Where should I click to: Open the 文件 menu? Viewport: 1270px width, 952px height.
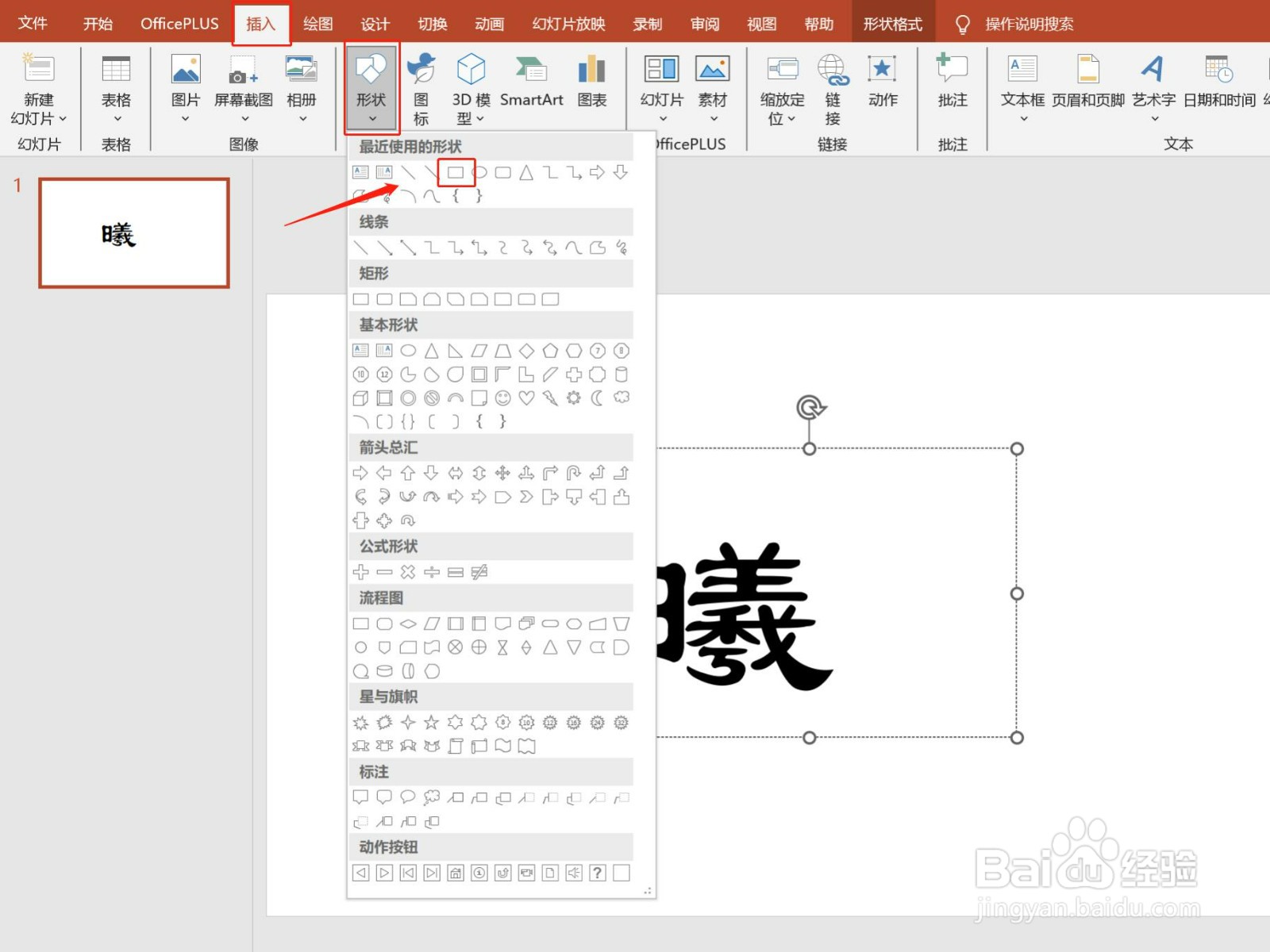(x=33, y=23)
